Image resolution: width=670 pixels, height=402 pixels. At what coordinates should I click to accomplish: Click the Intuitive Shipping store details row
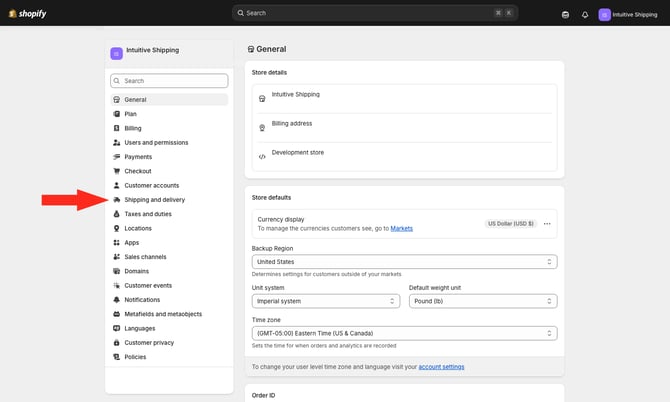tap(404, 99)
